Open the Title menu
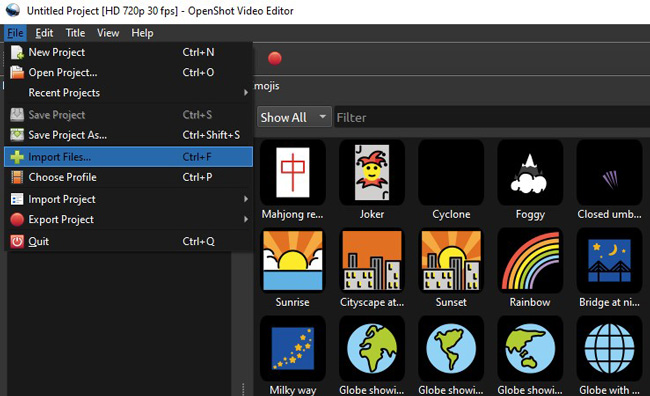Viewport: 650px width, 396px height. click(x=75, y=33)
